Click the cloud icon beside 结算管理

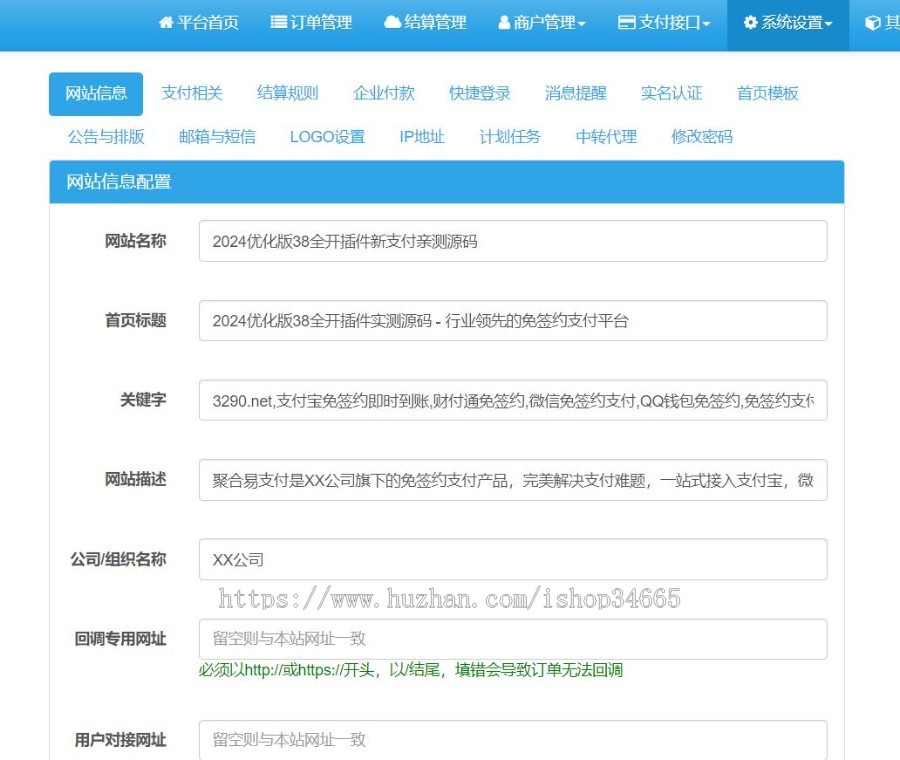tap(392, 23)
